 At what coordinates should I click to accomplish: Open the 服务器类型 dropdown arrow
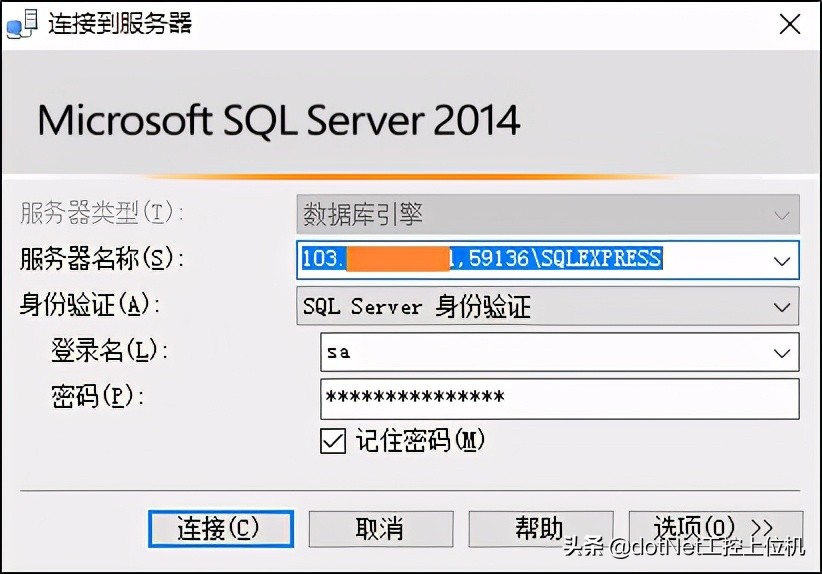pyautogui.click(x=781, y=214)
